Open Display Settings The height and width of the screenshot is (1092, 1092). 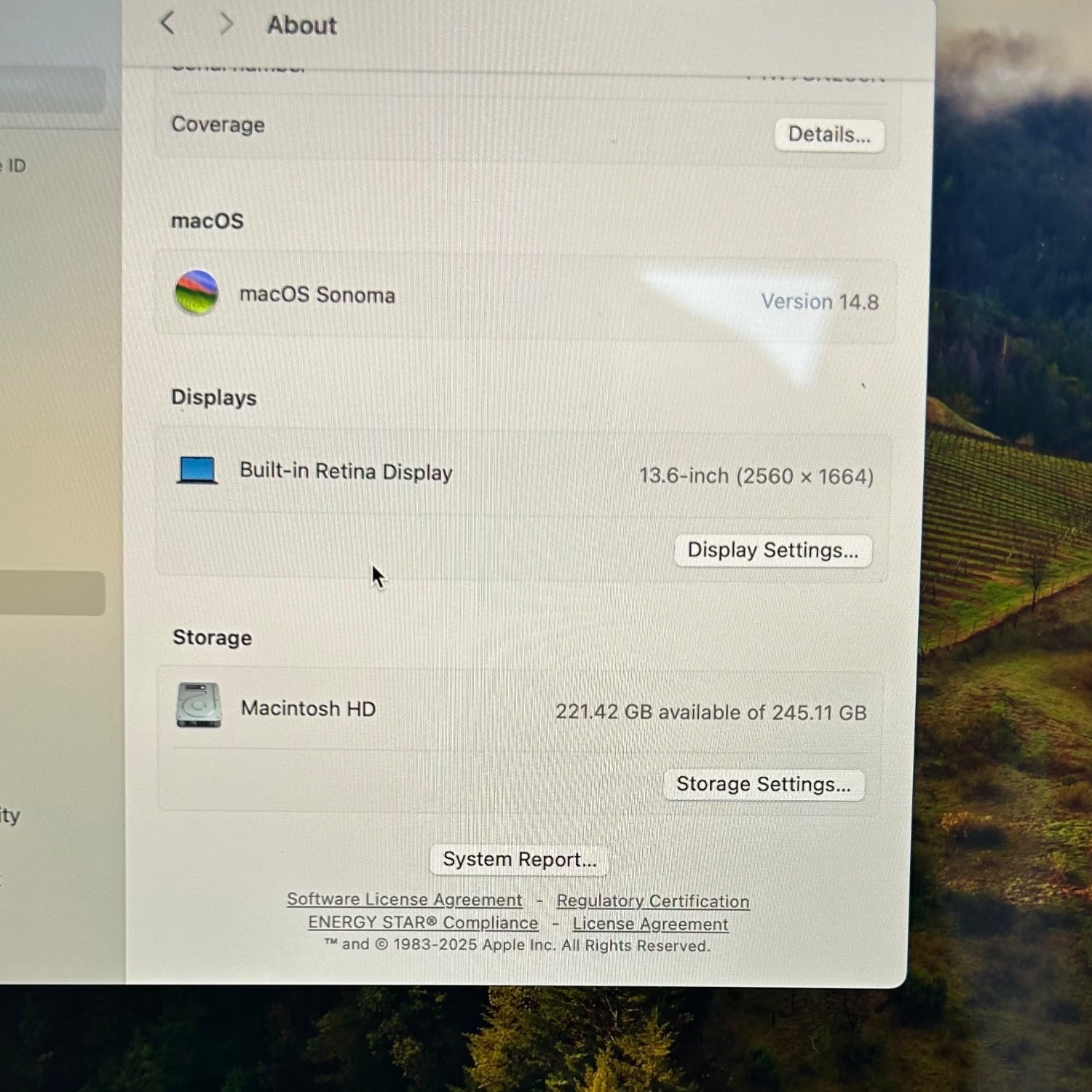click(772, 550)
